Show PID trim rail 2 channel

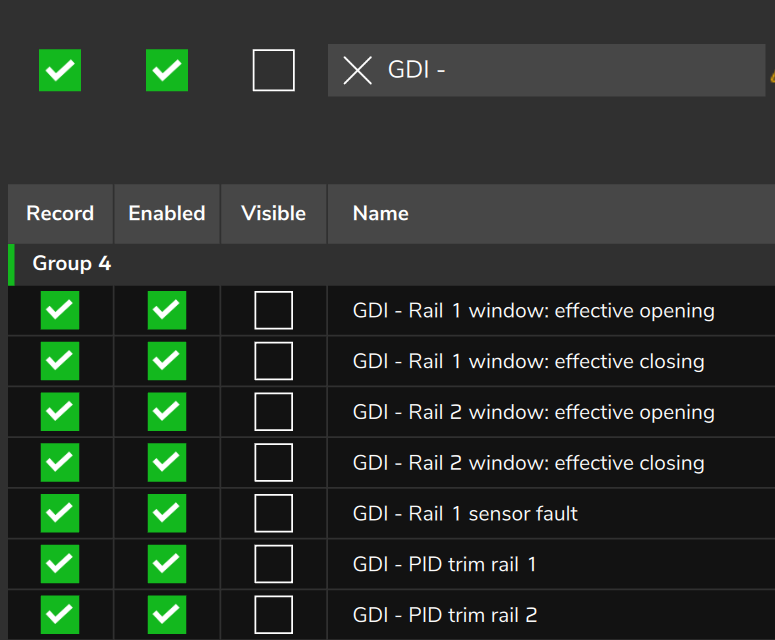273,615
